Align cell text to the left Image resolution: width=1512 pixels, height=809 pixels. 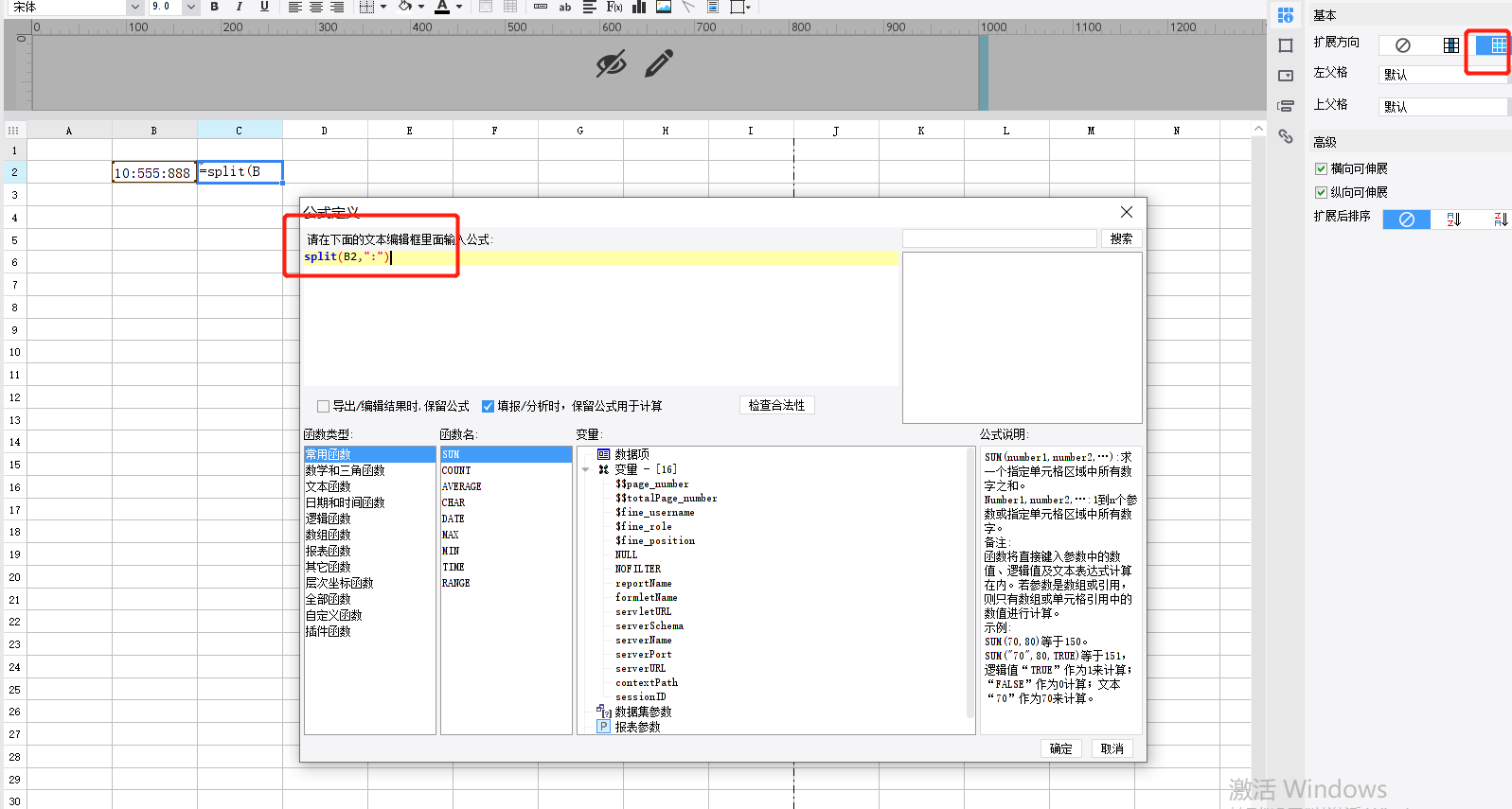[x=295, y=7]
